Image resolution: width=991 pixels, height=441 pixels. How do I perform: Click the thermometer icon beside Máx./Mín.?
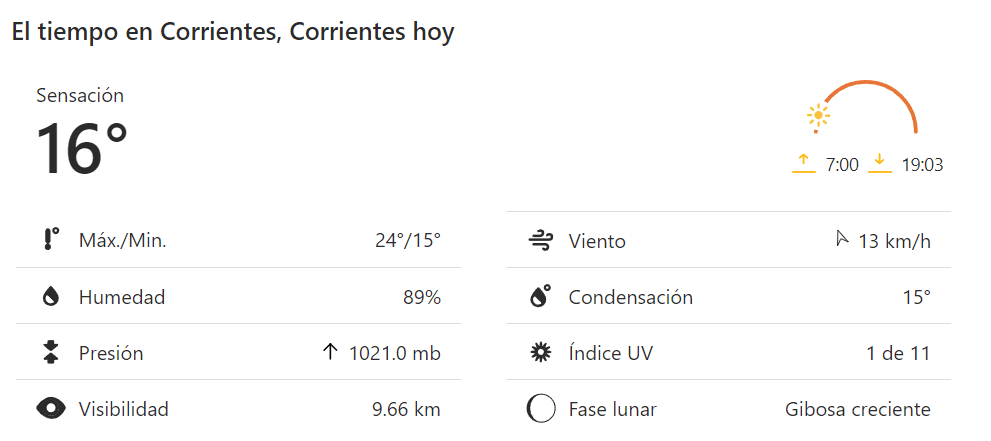(x=51, y=240)
